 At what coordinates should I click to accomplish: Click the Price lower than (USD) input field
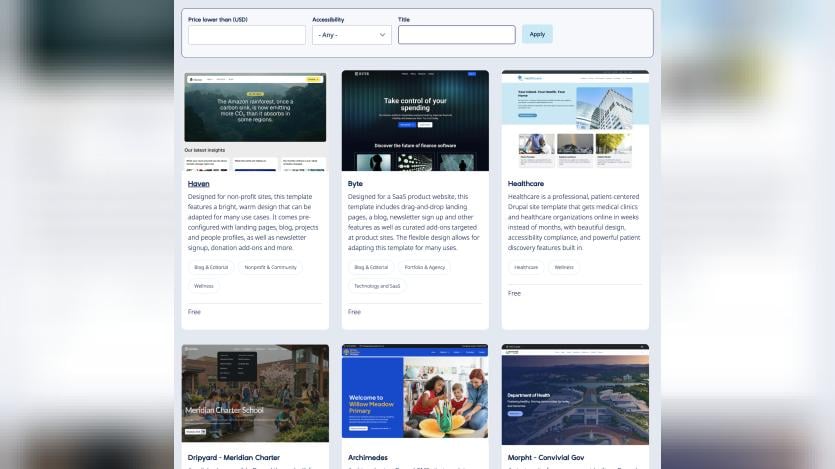(247, 35)
